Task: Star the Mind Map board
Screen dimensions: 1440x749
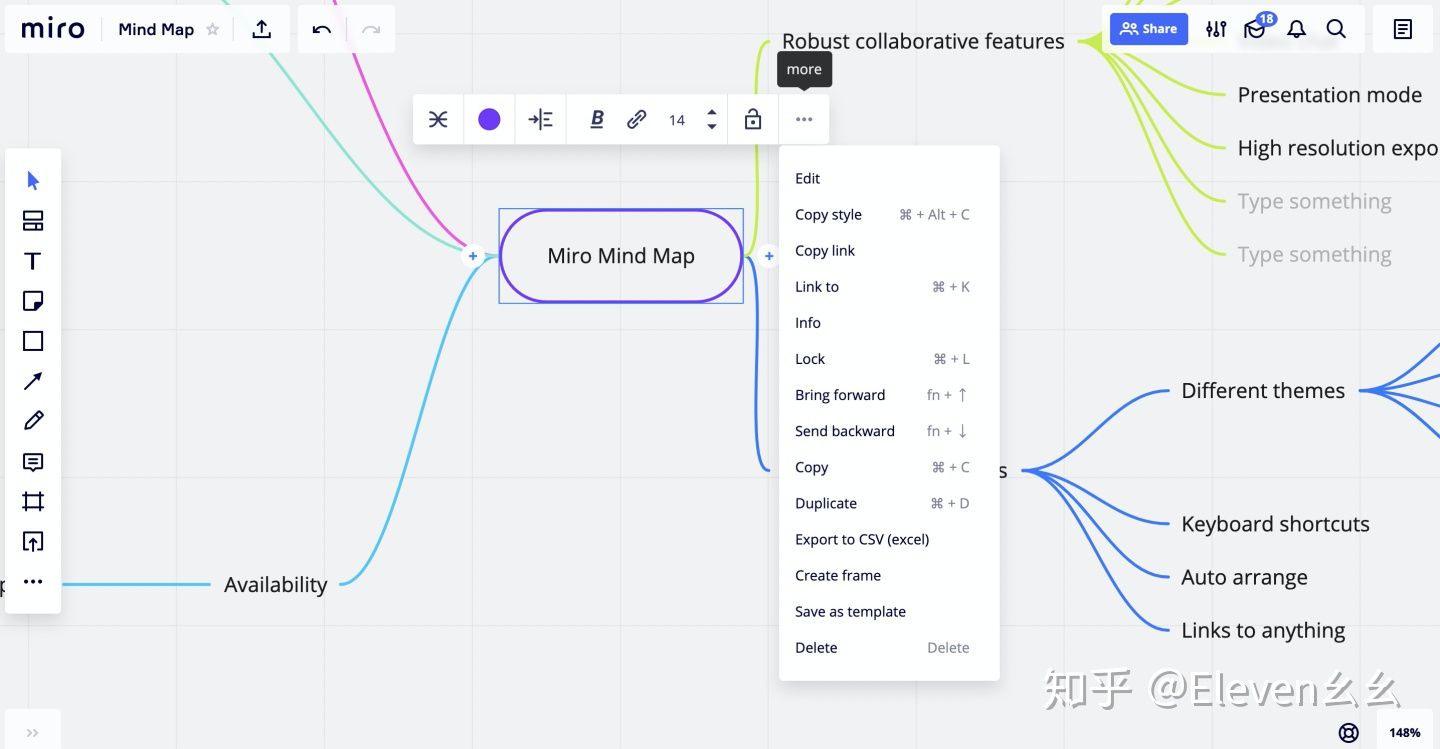Action: (x=212, y=29)
